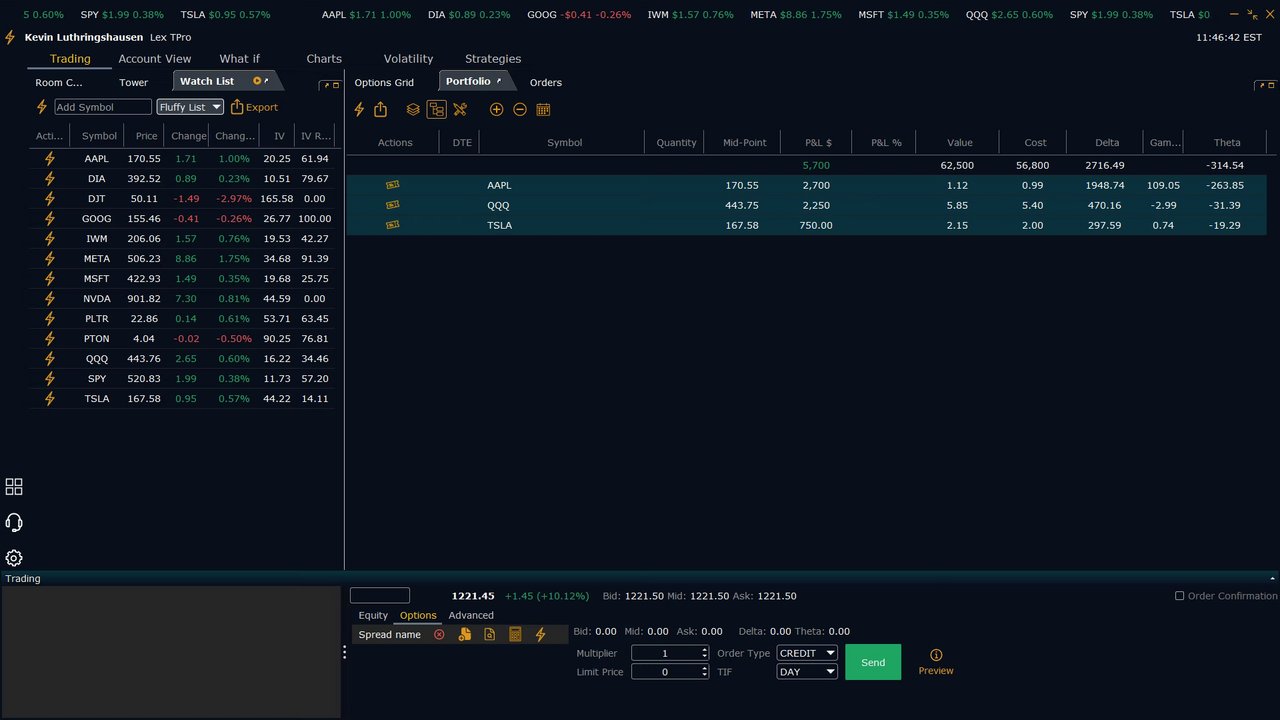Click the symbol entry box in Trading panel
The image size is (1280, 720).
point(380,595)
